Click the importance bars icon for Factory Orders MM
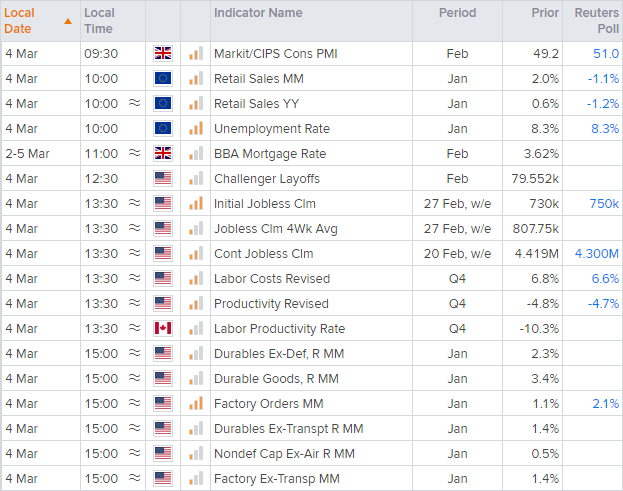The width and height of the screenshot is (623, 491). tap(196, 404)
